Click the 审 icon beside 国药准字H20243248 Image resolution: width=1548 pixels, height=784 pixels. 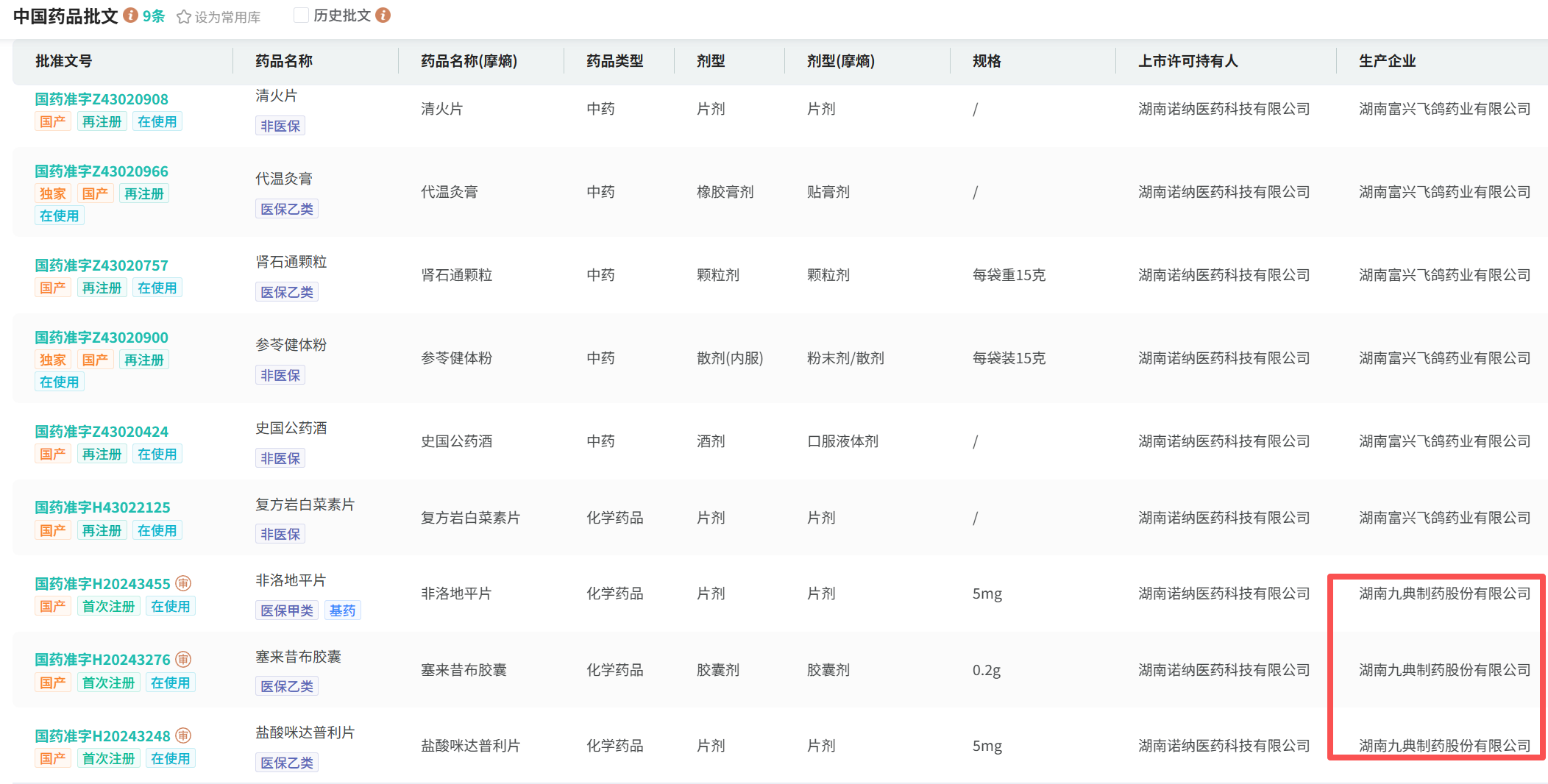tap(183, 735)
